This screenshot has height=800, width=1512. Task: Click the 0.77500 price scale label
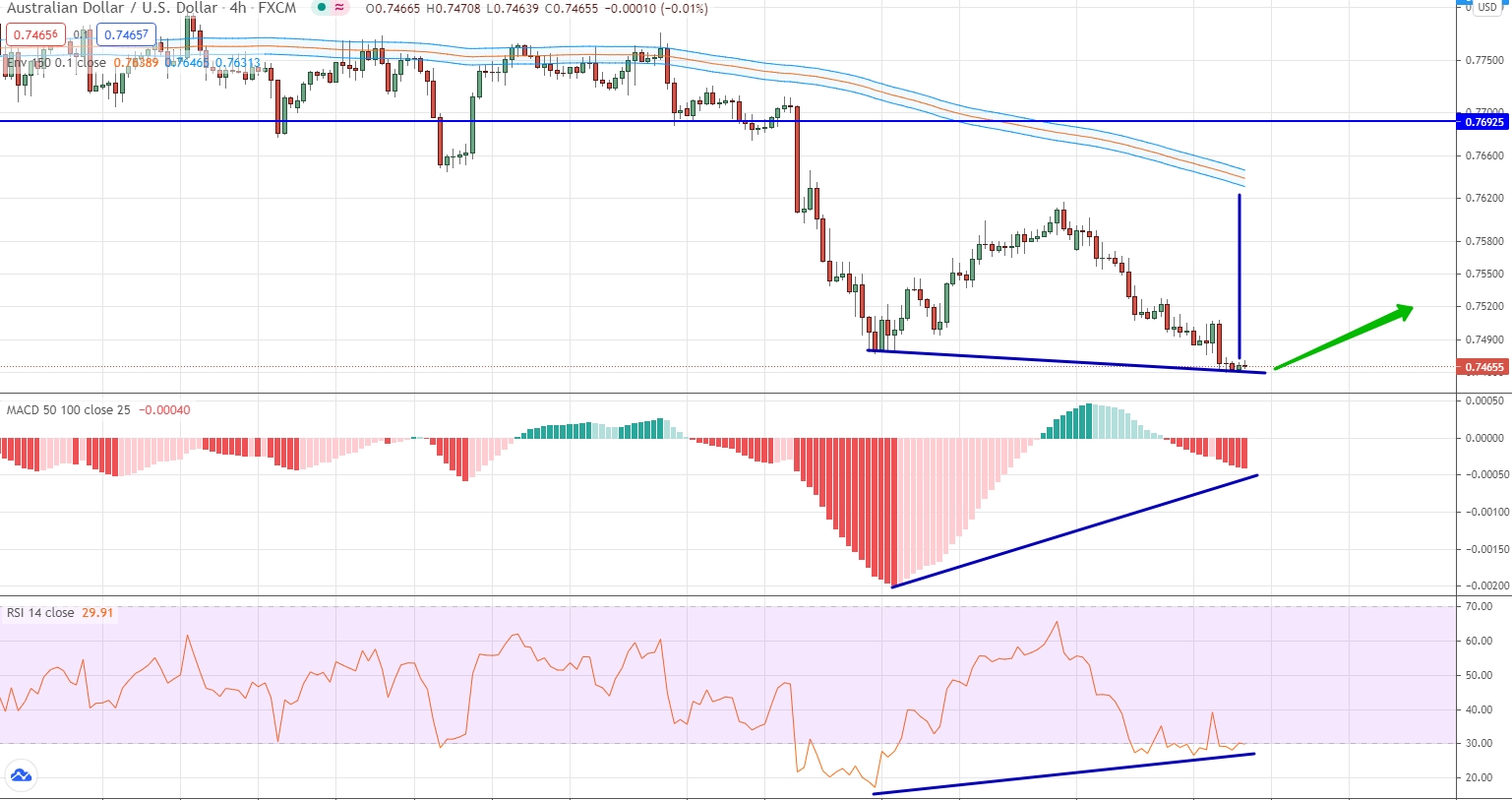[x=1484, y=60]
